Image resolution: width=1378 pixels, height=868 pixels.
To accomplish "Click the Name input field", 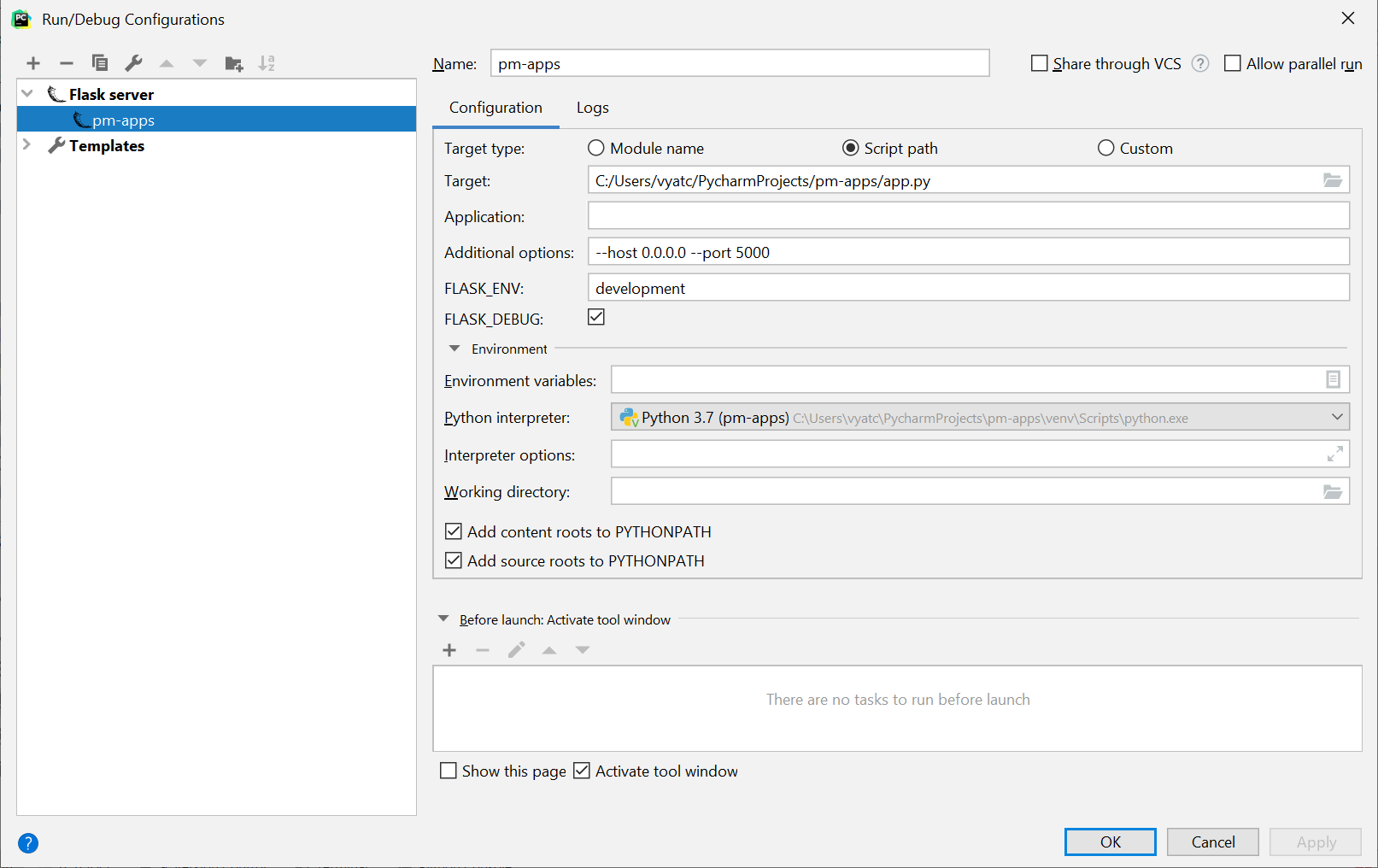I will tap(740, 63).
